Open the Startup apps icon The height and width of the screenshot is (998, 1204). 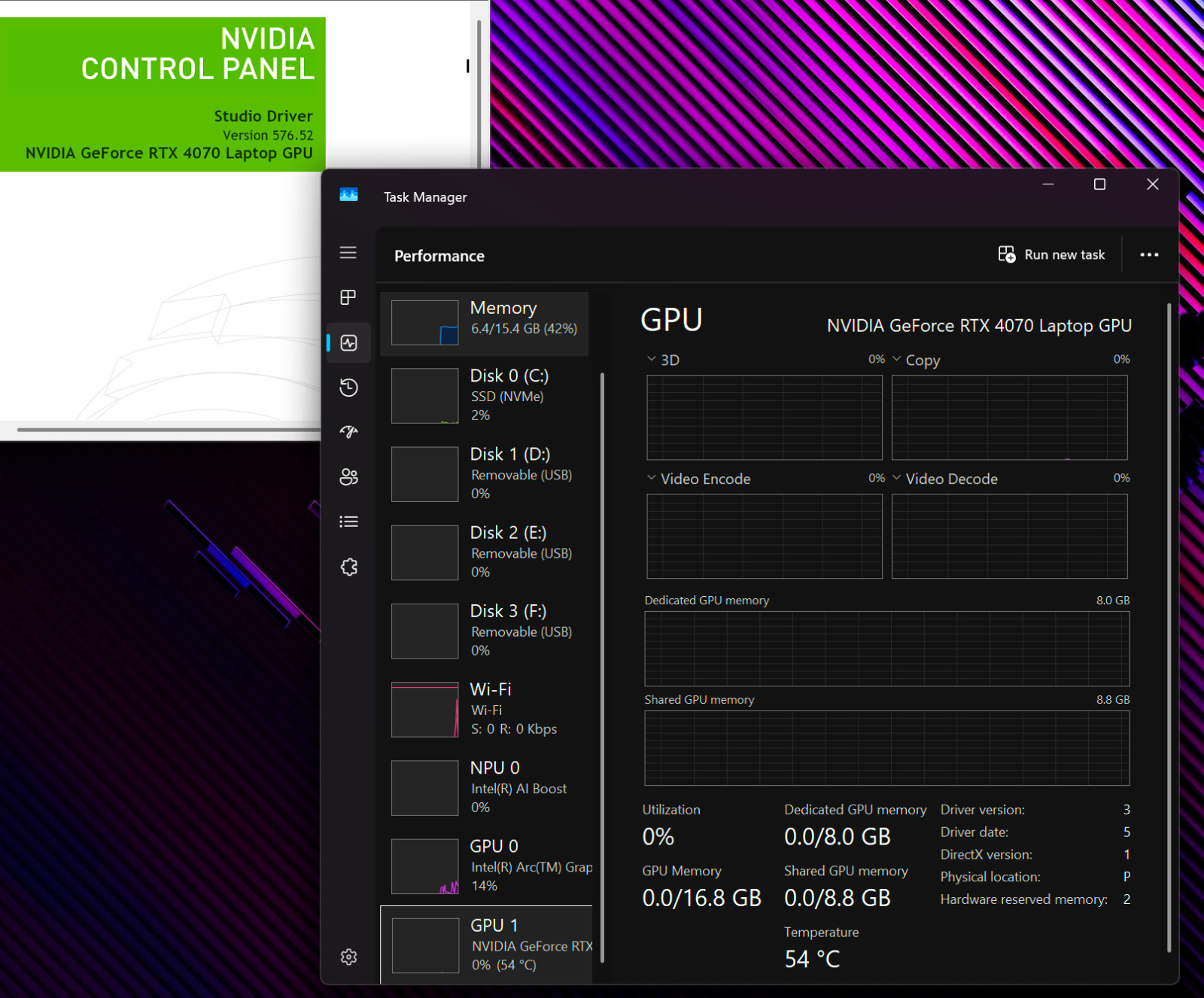(348, 432)
